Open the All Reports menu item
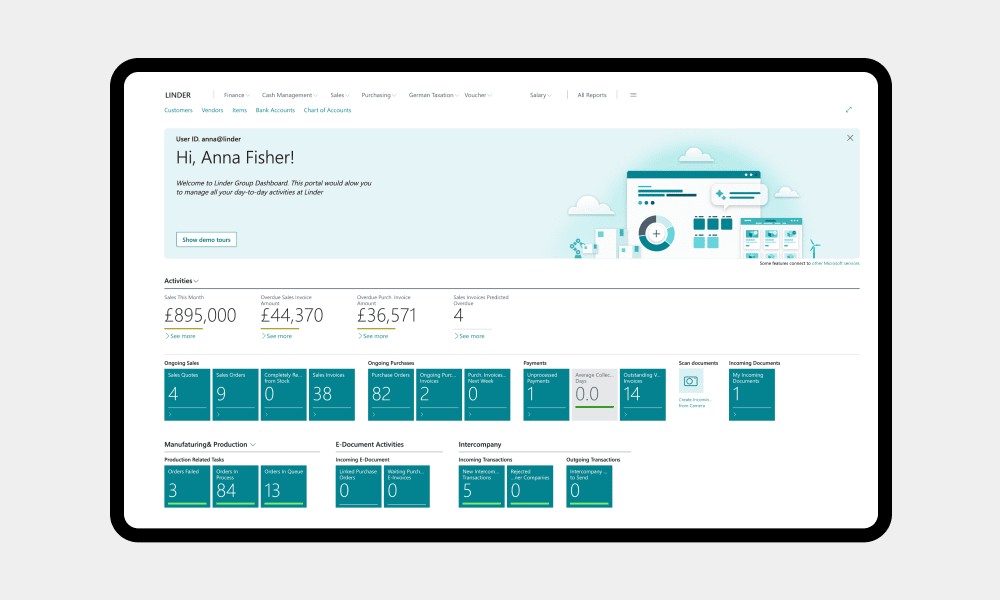Image resolution: width=1000 pixels, height=600 pixels. (592, 95)
